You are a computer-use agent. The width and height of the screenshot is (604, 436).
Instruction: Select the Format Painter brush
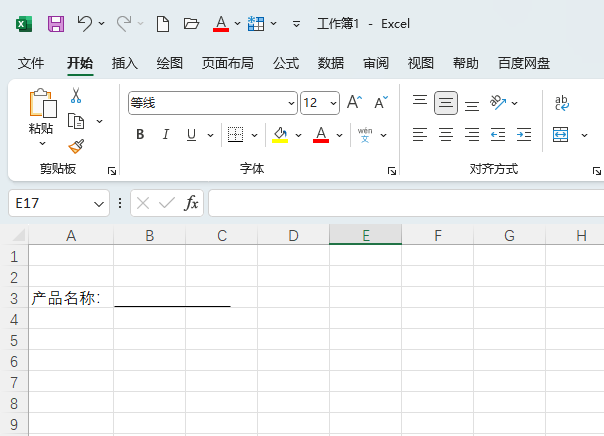(x=76, y=146)
